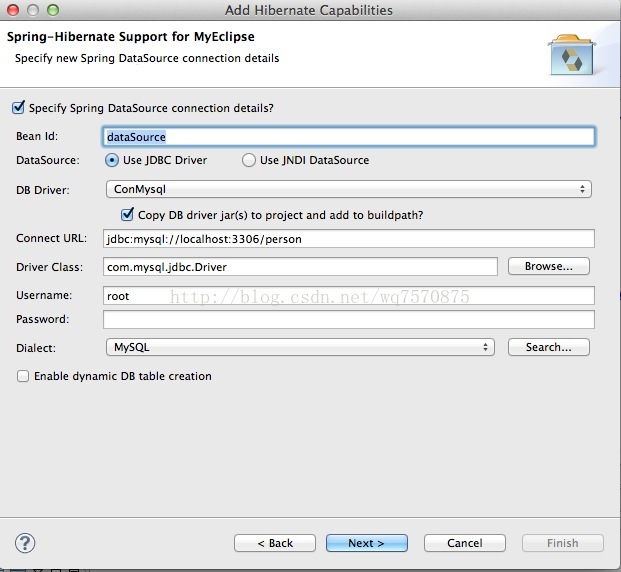Click the Bean Id input field
This screenshot has height=572, width=621.
(349, 137)
